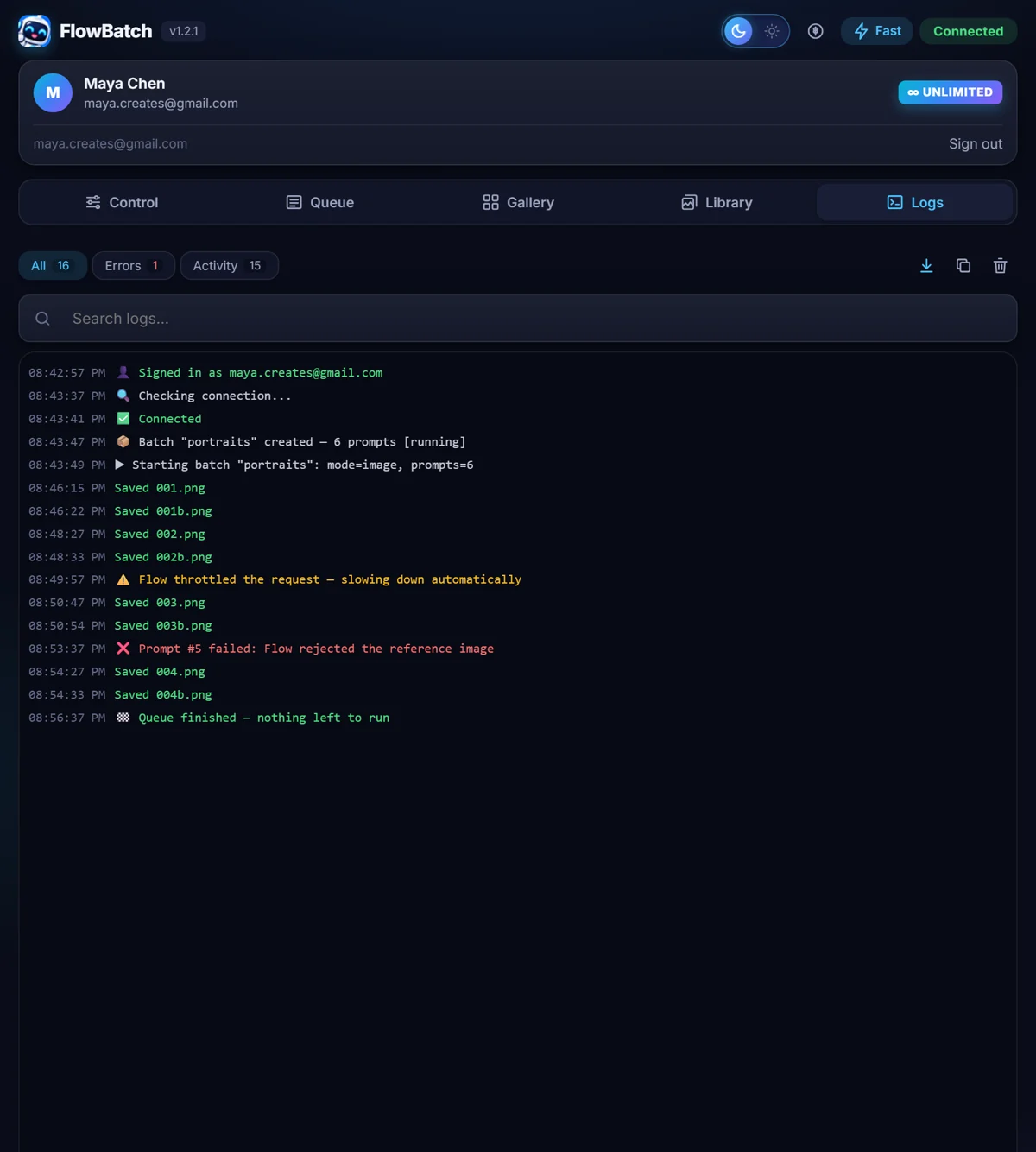This screenshot has width=1036, height=1152.
Task: Click the red X error icon
Action: [123, 649]
